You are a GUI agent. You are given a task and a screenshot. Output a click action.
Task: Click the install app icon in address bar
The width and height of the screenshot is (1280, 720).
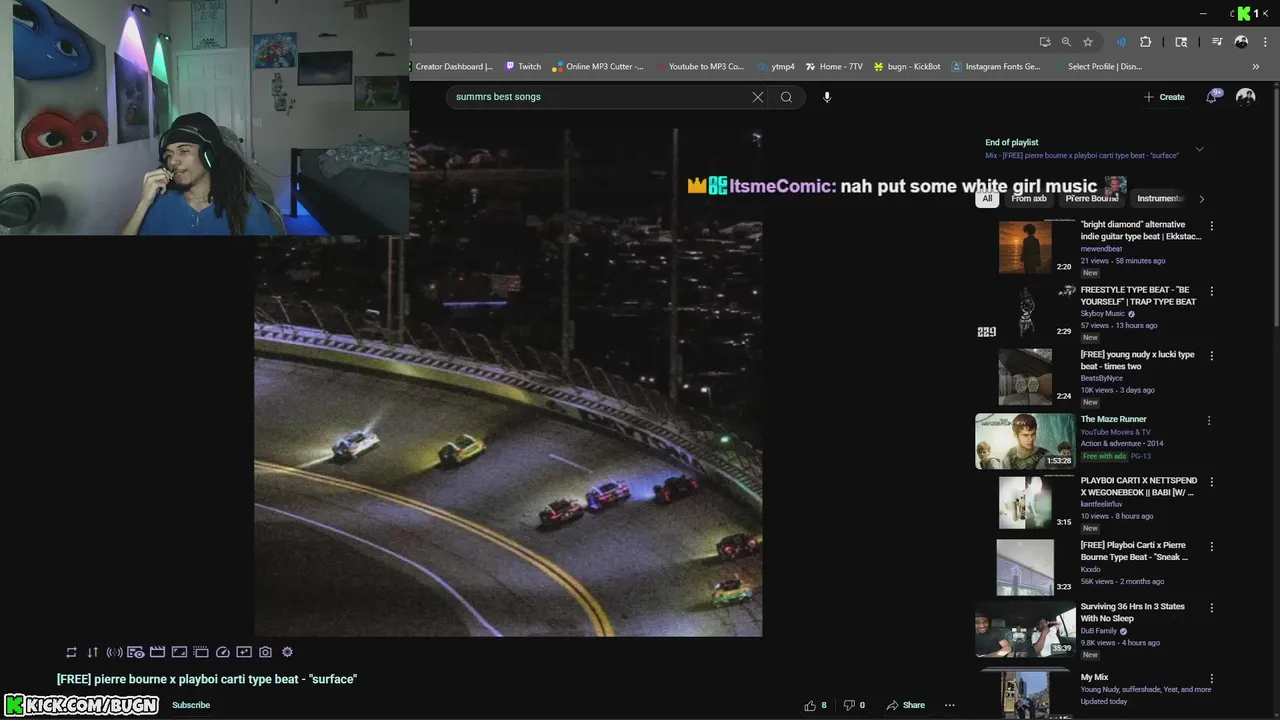point(1045,42)
